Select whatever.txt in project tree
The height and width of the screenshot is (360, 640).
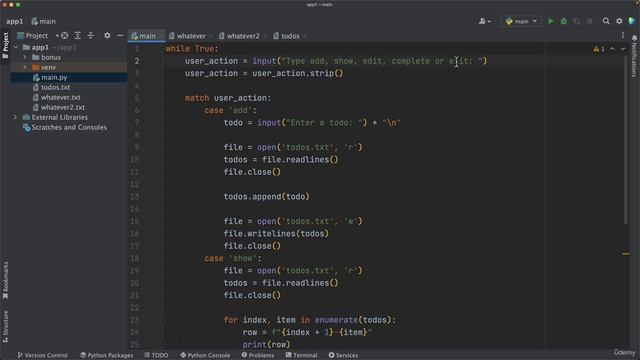60,98
